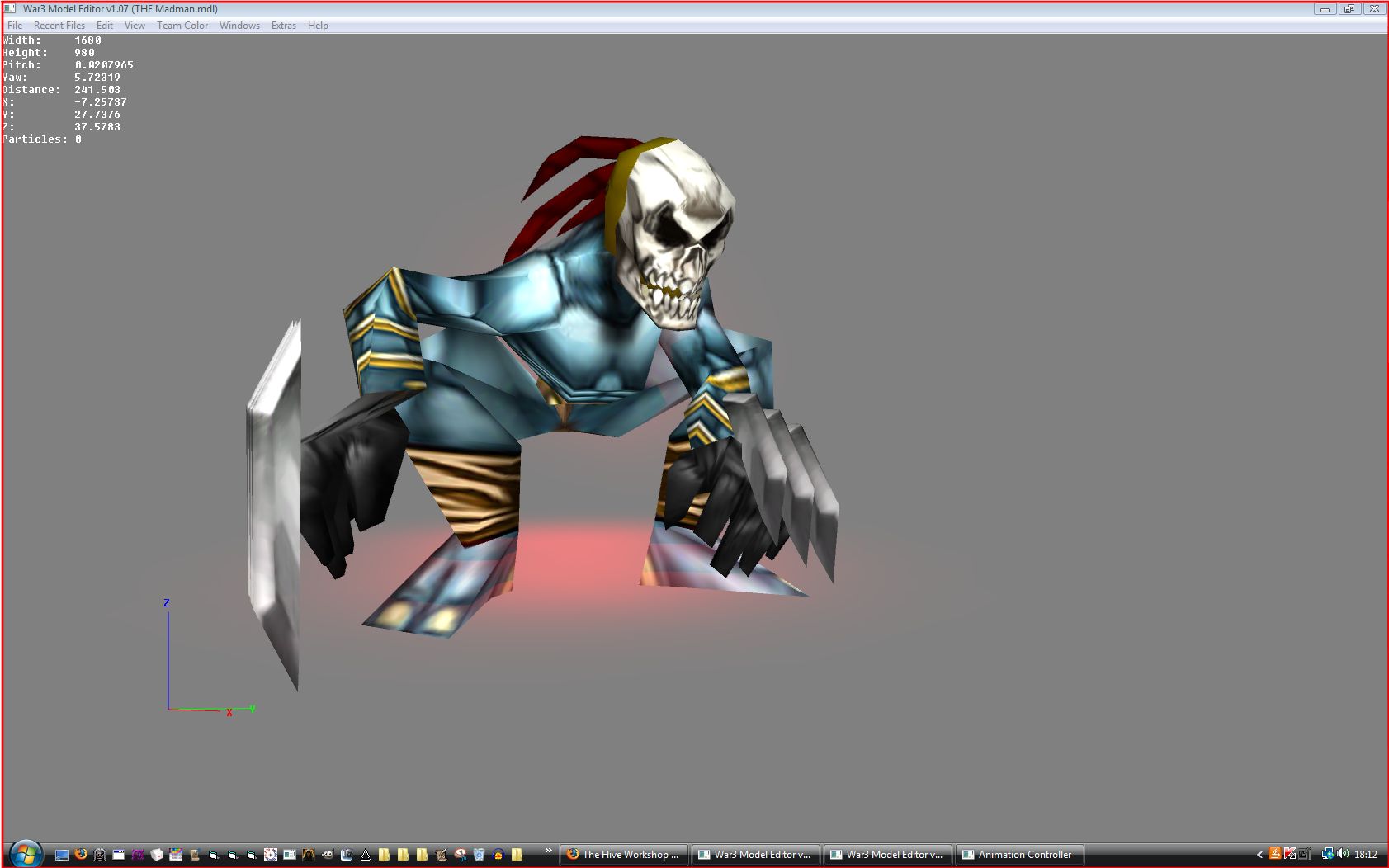Expand the Windows menu
Screen dimensions: 1389x868
[239, 26]
